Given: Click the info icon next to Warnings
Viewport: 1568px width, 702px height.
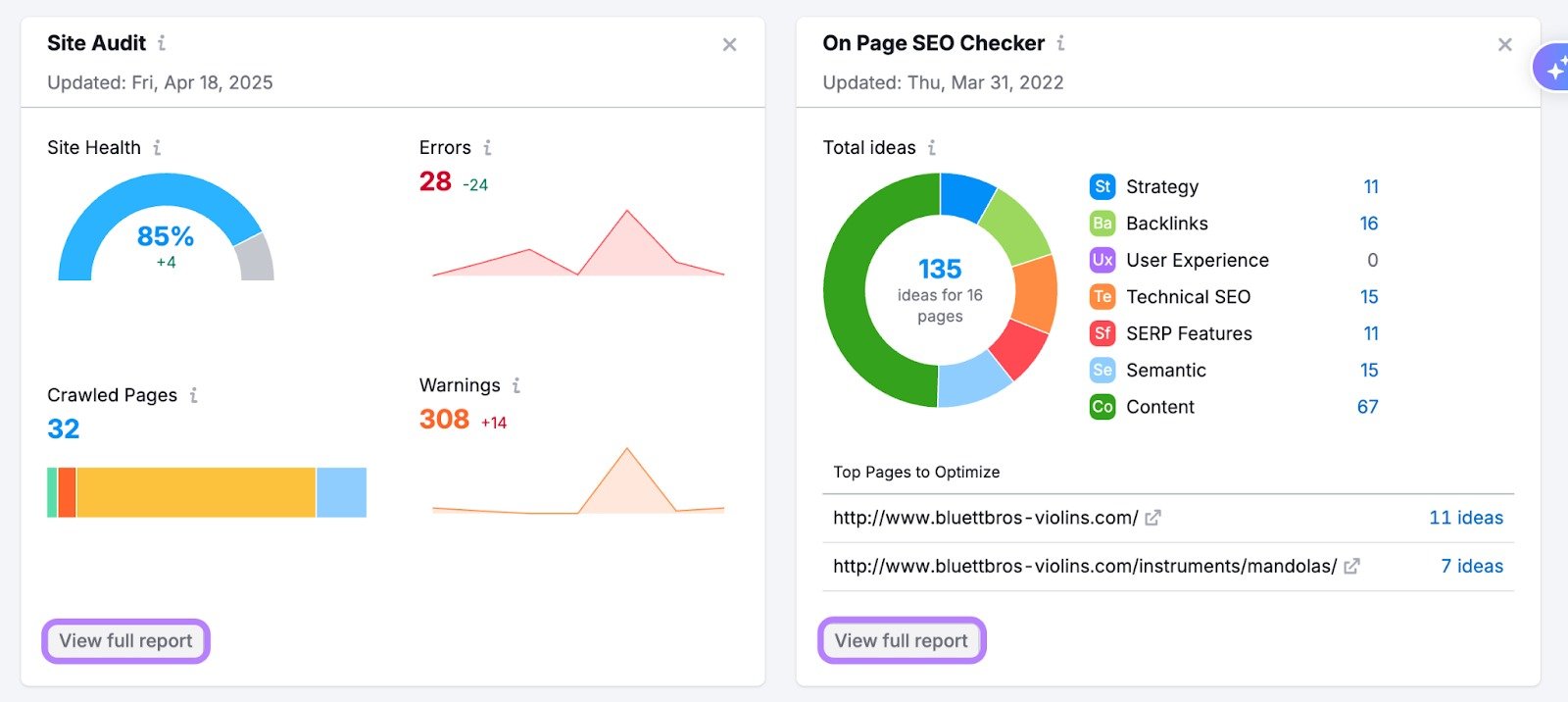Looking at the screenshot, I should click(x=516, y=385).
